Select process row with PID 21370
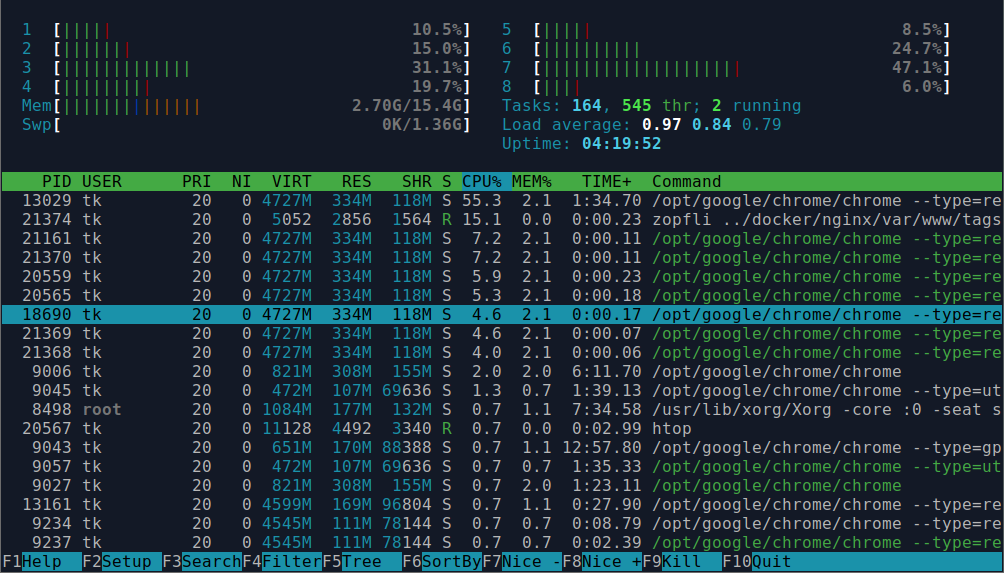1004x573 pixels. coord(502,258)
